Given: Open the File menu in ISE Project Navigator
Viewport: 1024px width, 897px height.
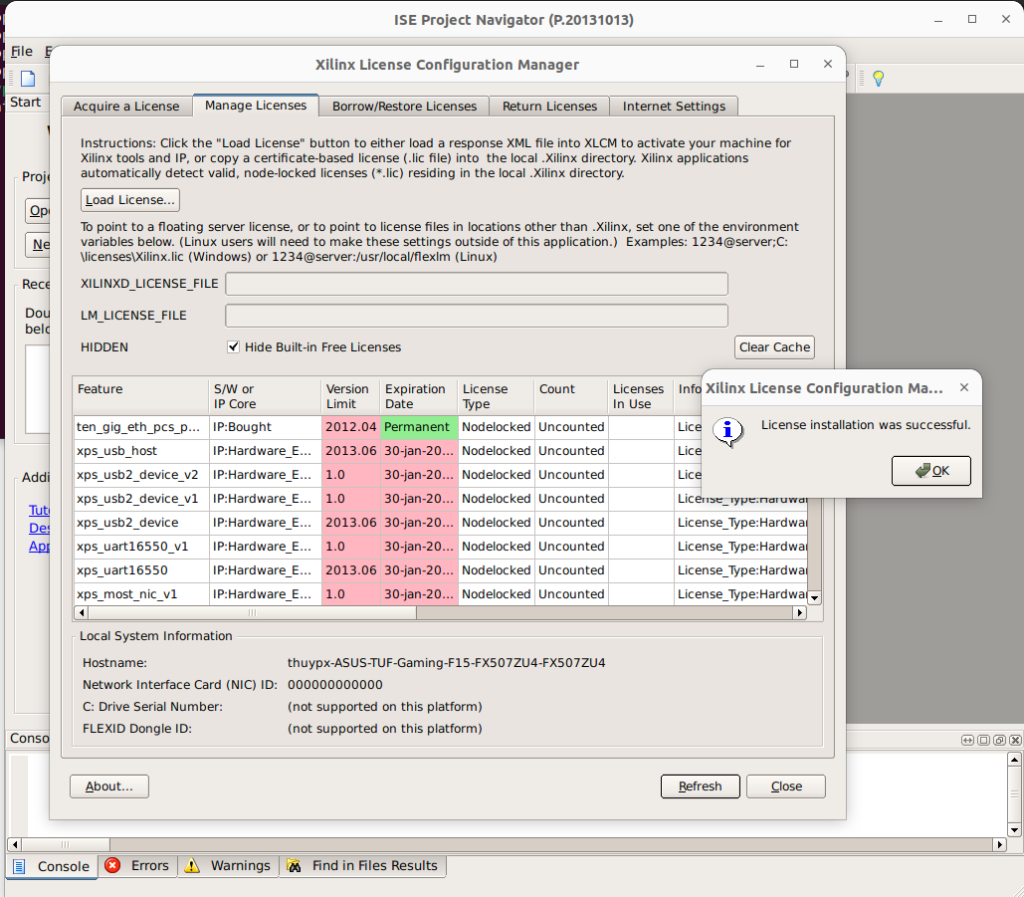Looking at the screenshot, I should 22,52.
